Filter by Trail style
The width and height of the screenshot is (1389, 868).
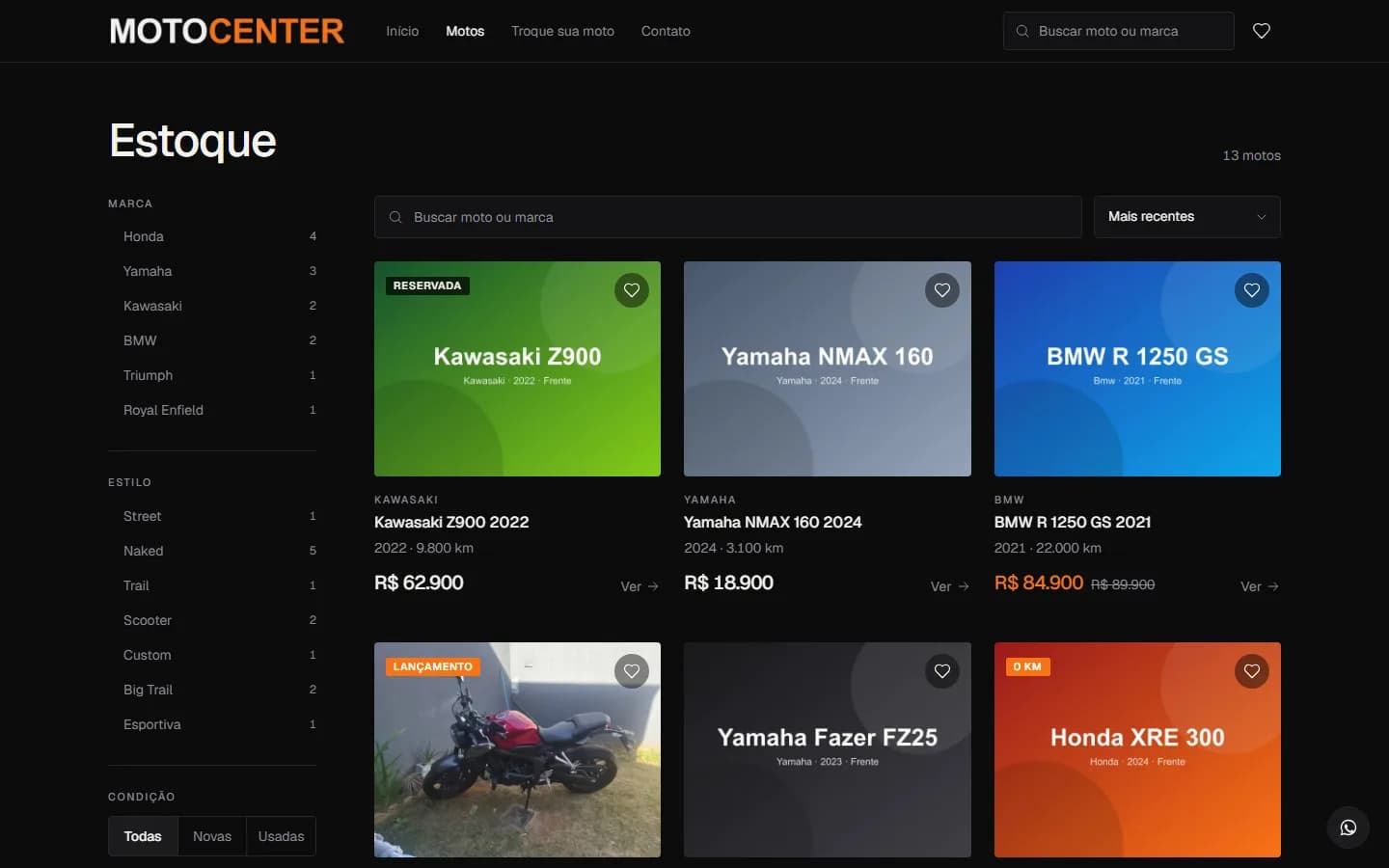tap(212, 585)
